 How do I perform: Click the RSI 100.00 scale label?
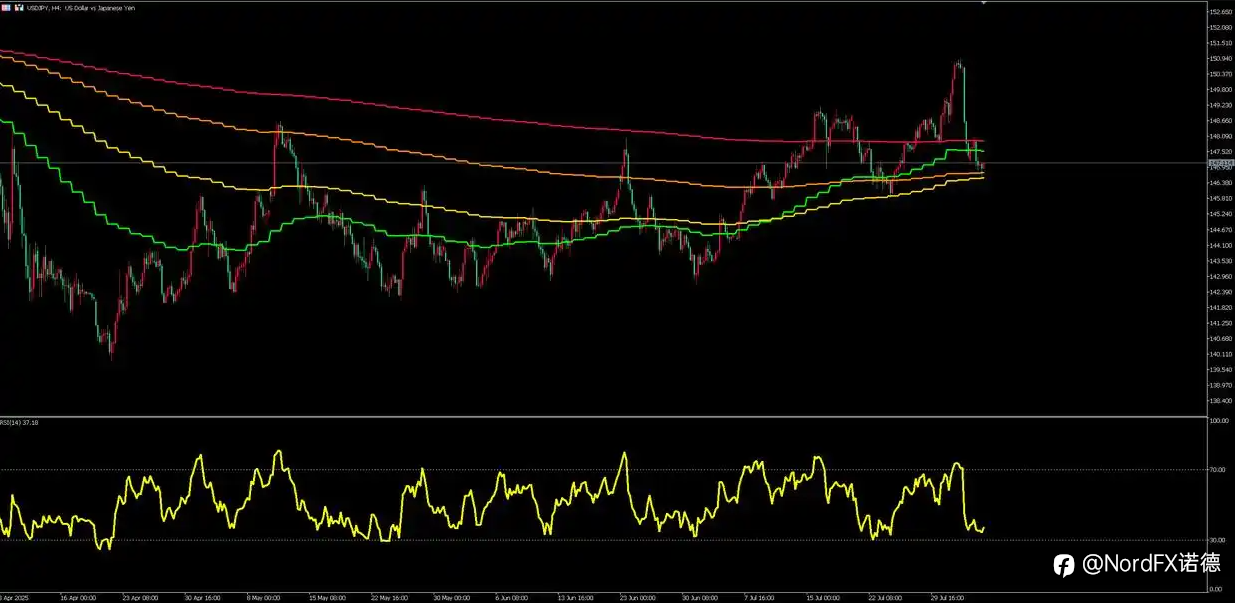tap(1219, 421)
